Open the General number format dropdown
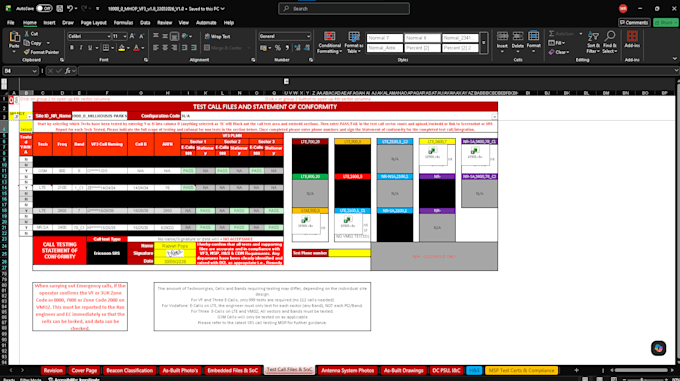The height and width of the screenshot is (381, 680). pos(308,36)
